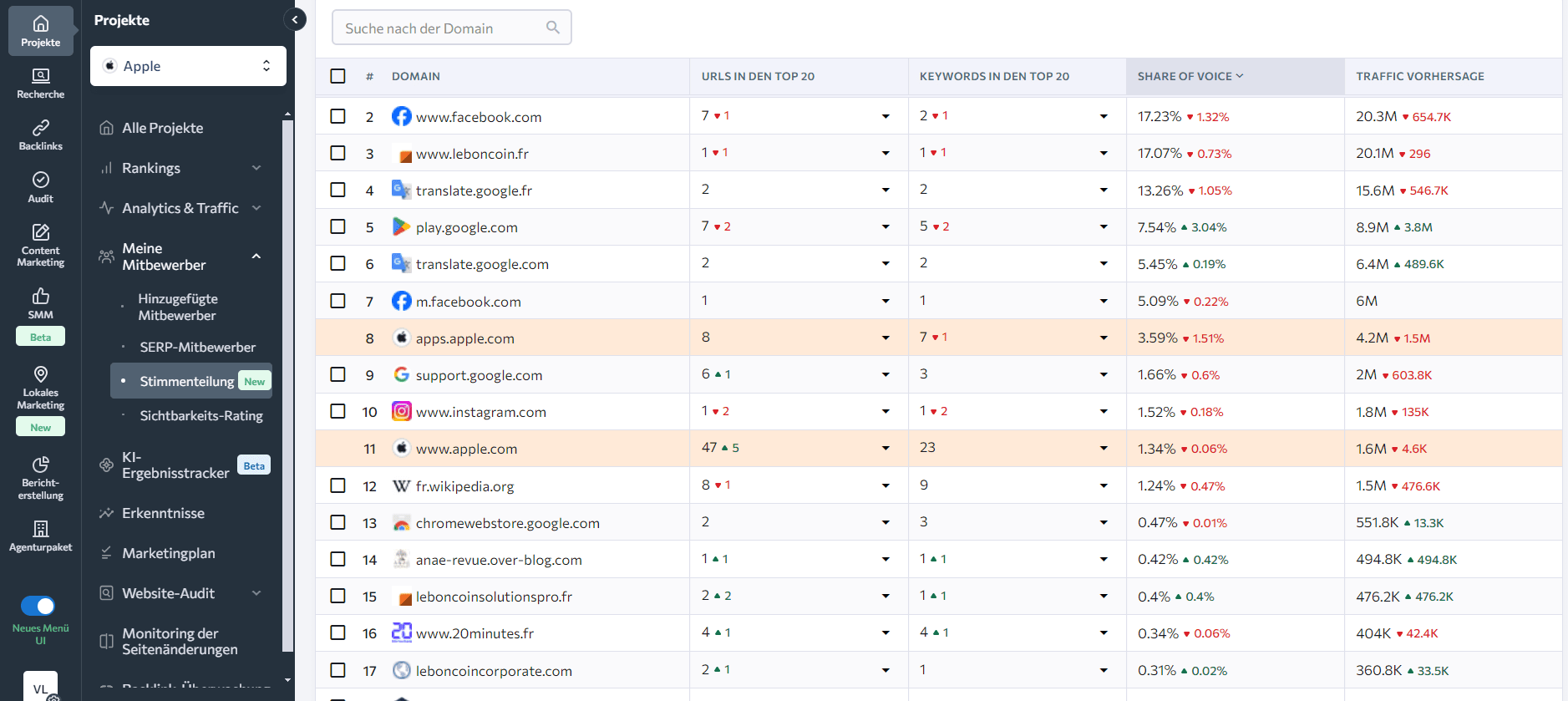This screenshot has height=701, width=1568.
Task: Open Monitoring der Seitenänderungen item
Action: coord(180,642)
